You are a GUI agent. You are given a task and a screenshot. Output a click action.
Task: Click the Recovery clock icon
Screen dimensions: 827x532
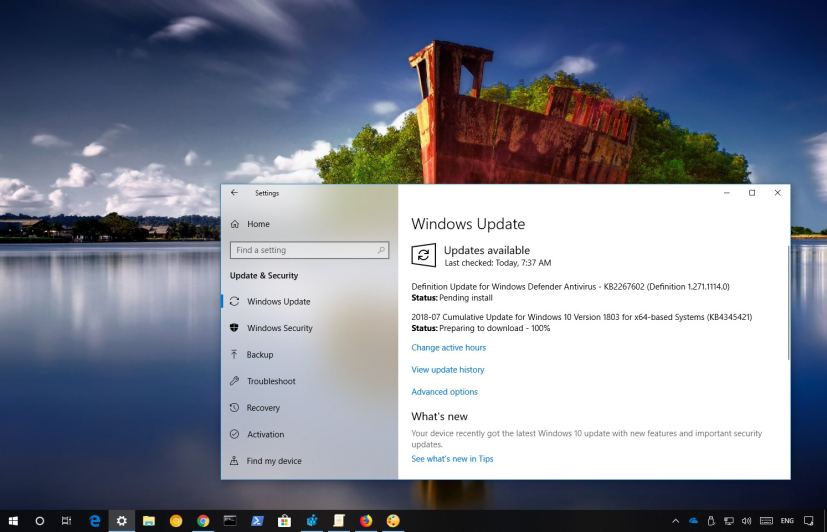pyautogui.click(x=234, y=408)
